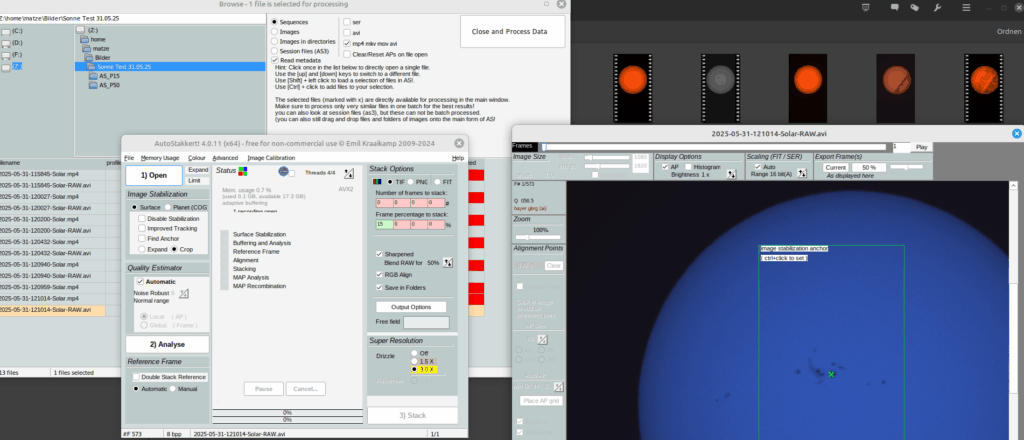Toggle the Sharpened checkbox
1024x440 pixels.
click(379, 254)
